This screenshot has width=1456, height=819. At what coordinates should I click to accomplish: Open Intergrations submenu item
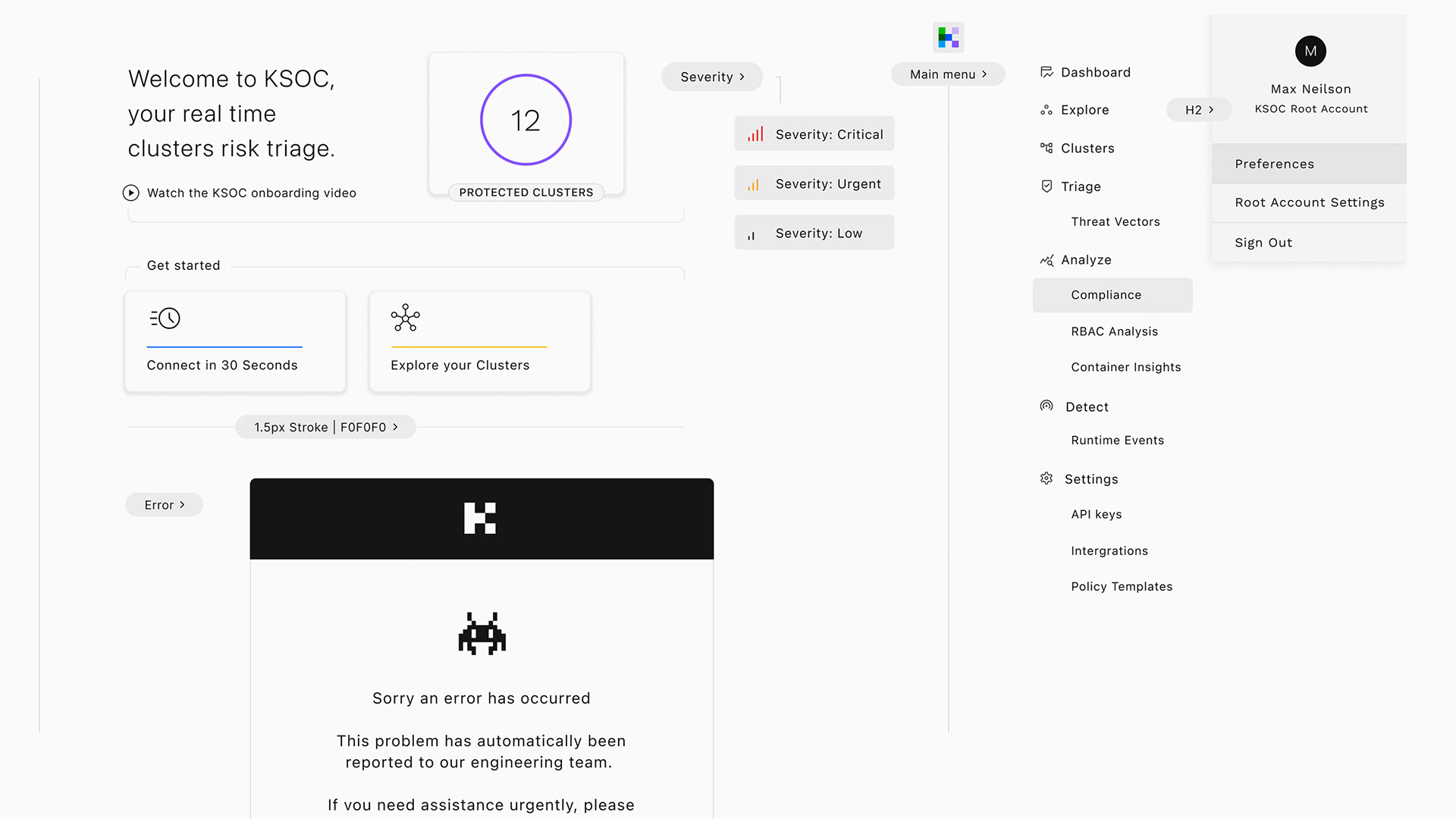(x=1109, y=551)
